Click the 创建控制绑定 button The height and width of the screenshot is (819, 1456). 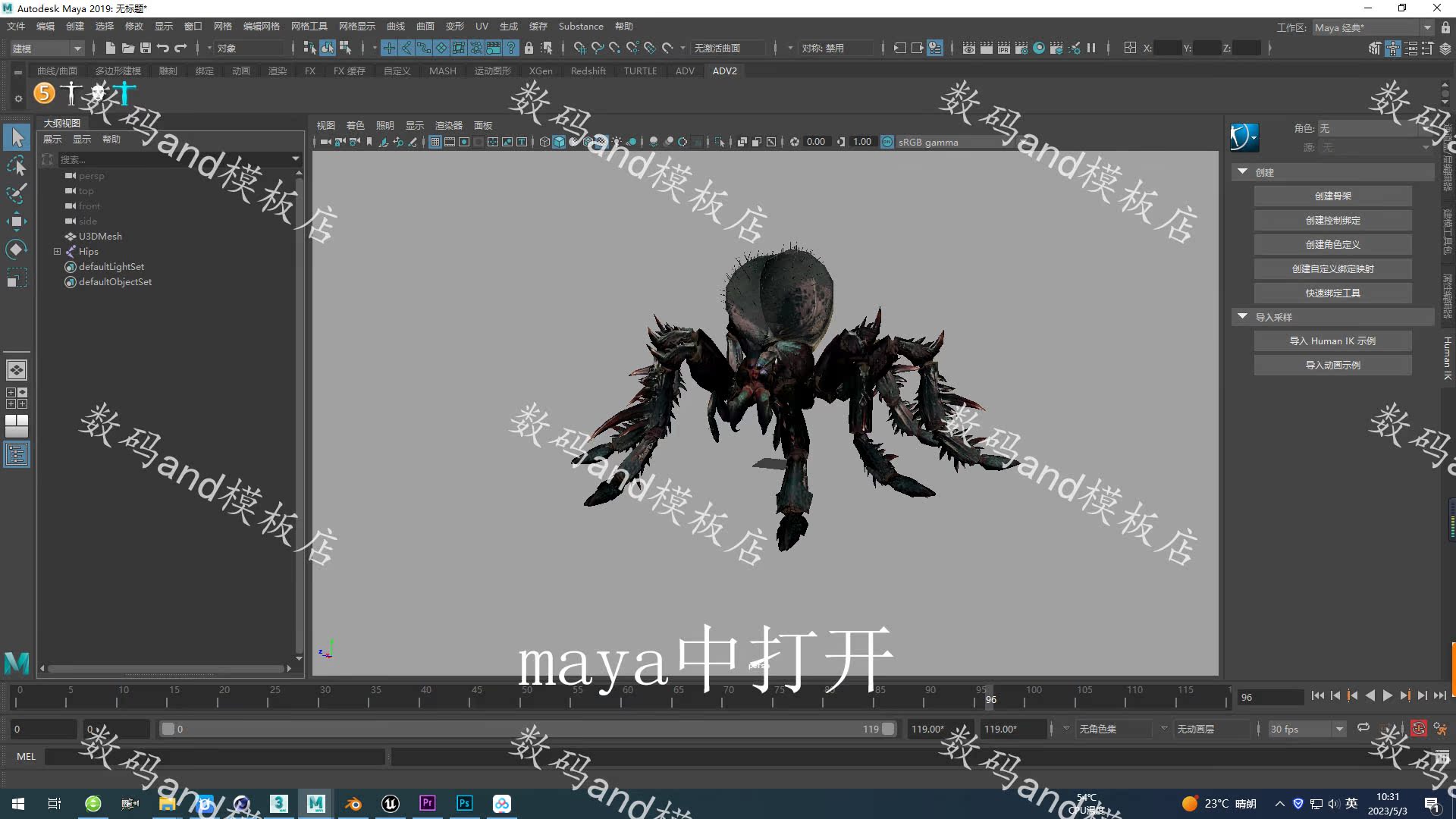1332,221
